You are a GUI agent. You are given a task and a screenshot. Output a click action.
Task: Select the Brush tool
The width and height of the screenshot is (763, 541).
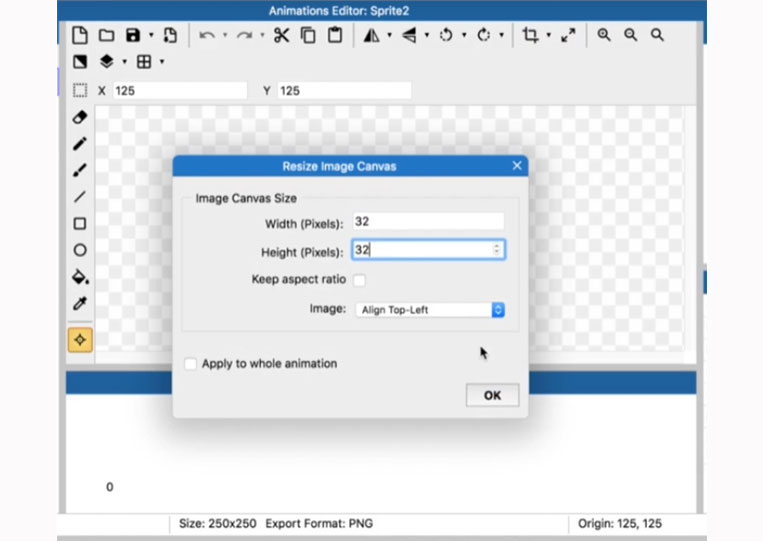(80, 170)
